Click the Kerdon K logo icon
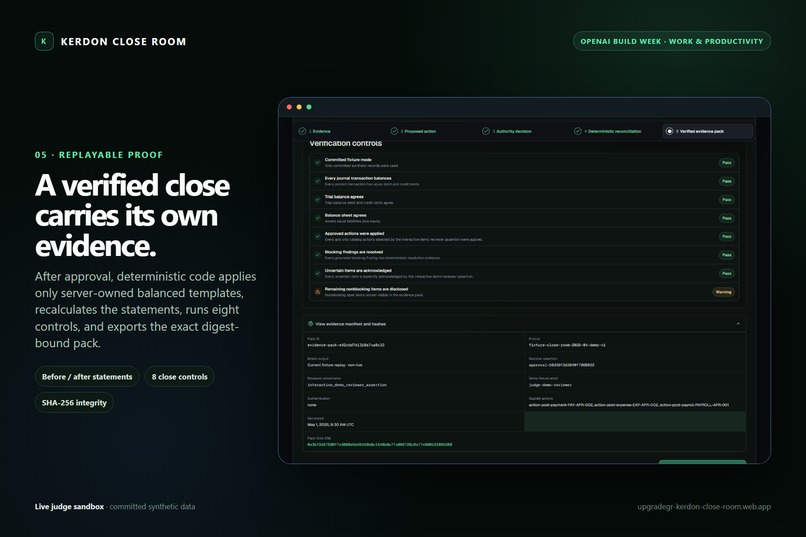Screen dimensions: 806x537 (44, 41)
